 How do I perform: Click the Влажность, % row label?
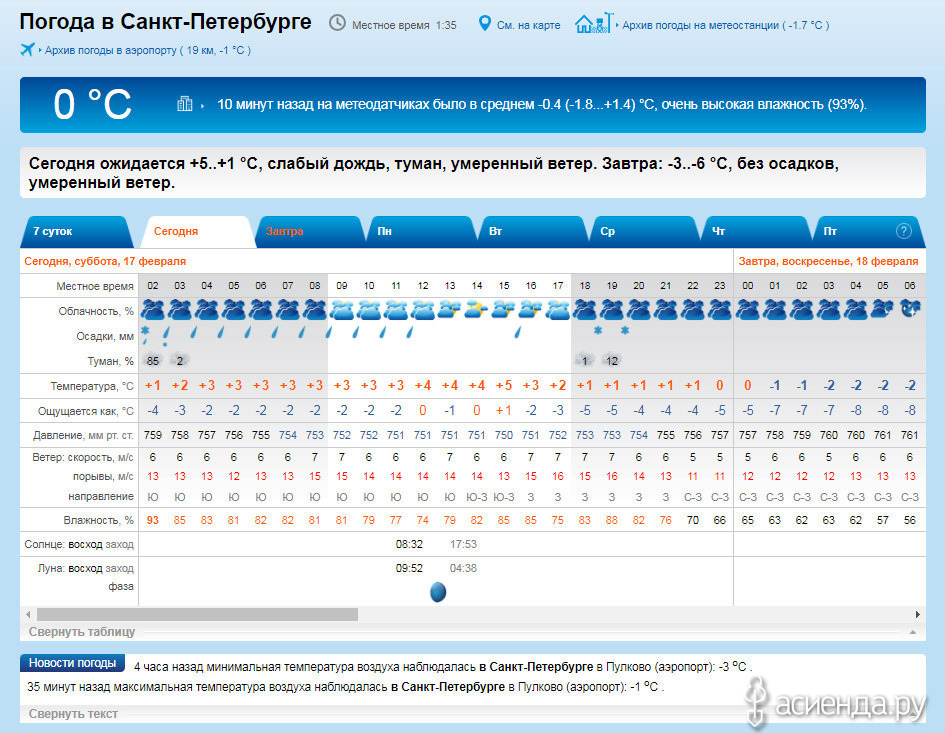[99, 520]
